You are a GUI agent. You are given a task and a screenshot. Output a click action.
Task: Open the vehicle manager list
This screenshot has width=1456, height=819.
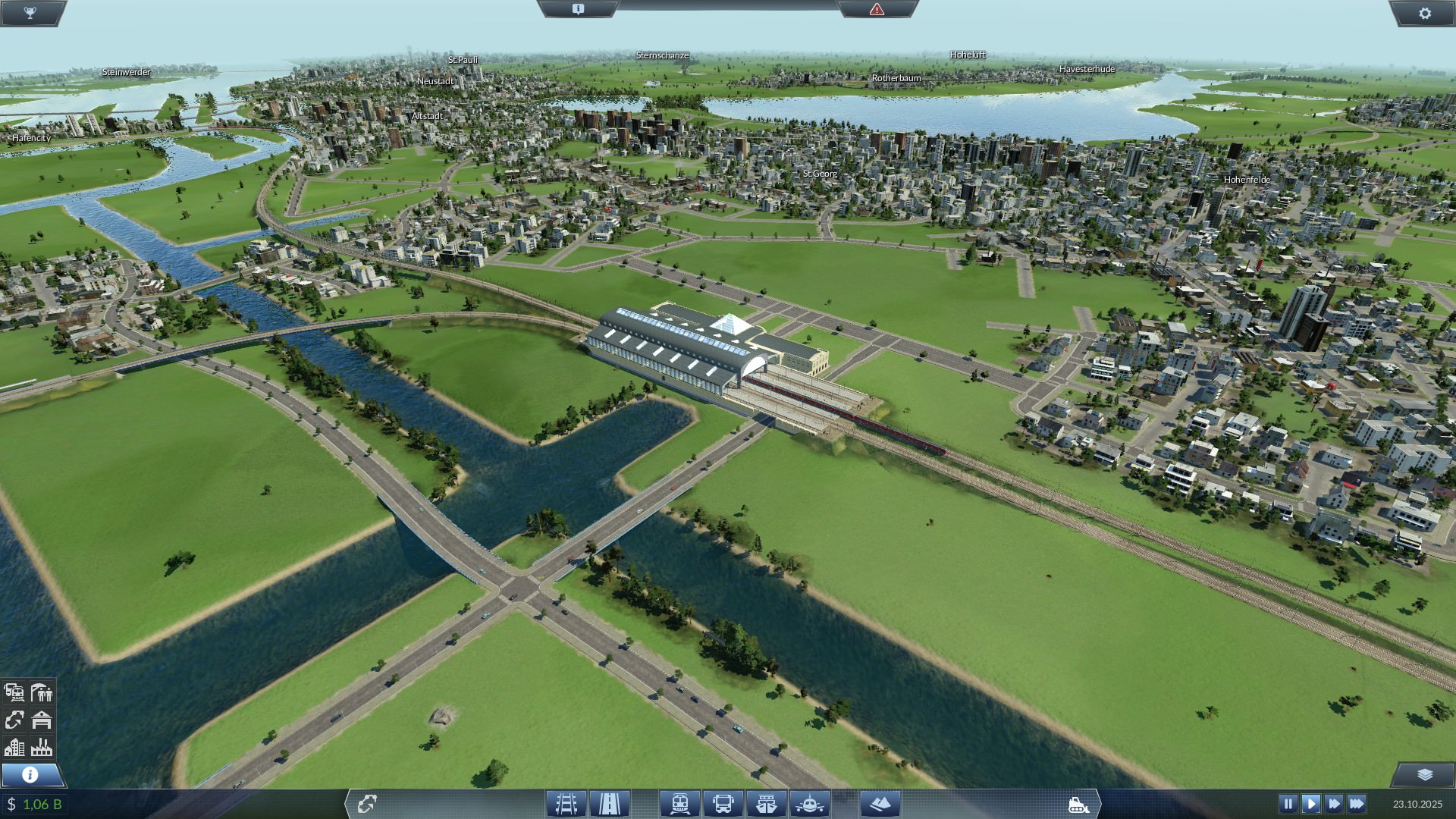pos(14,692)
